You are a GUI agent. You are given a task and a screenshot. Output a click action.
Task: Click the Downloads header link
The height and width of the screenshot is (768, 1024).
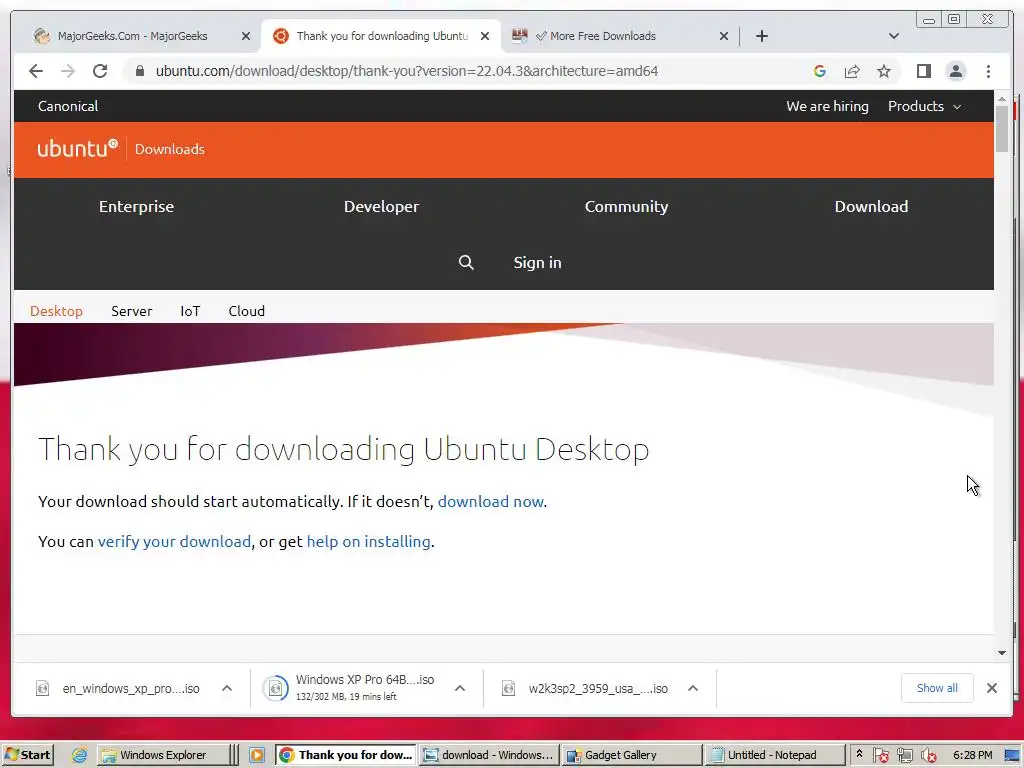pos(170,149)
